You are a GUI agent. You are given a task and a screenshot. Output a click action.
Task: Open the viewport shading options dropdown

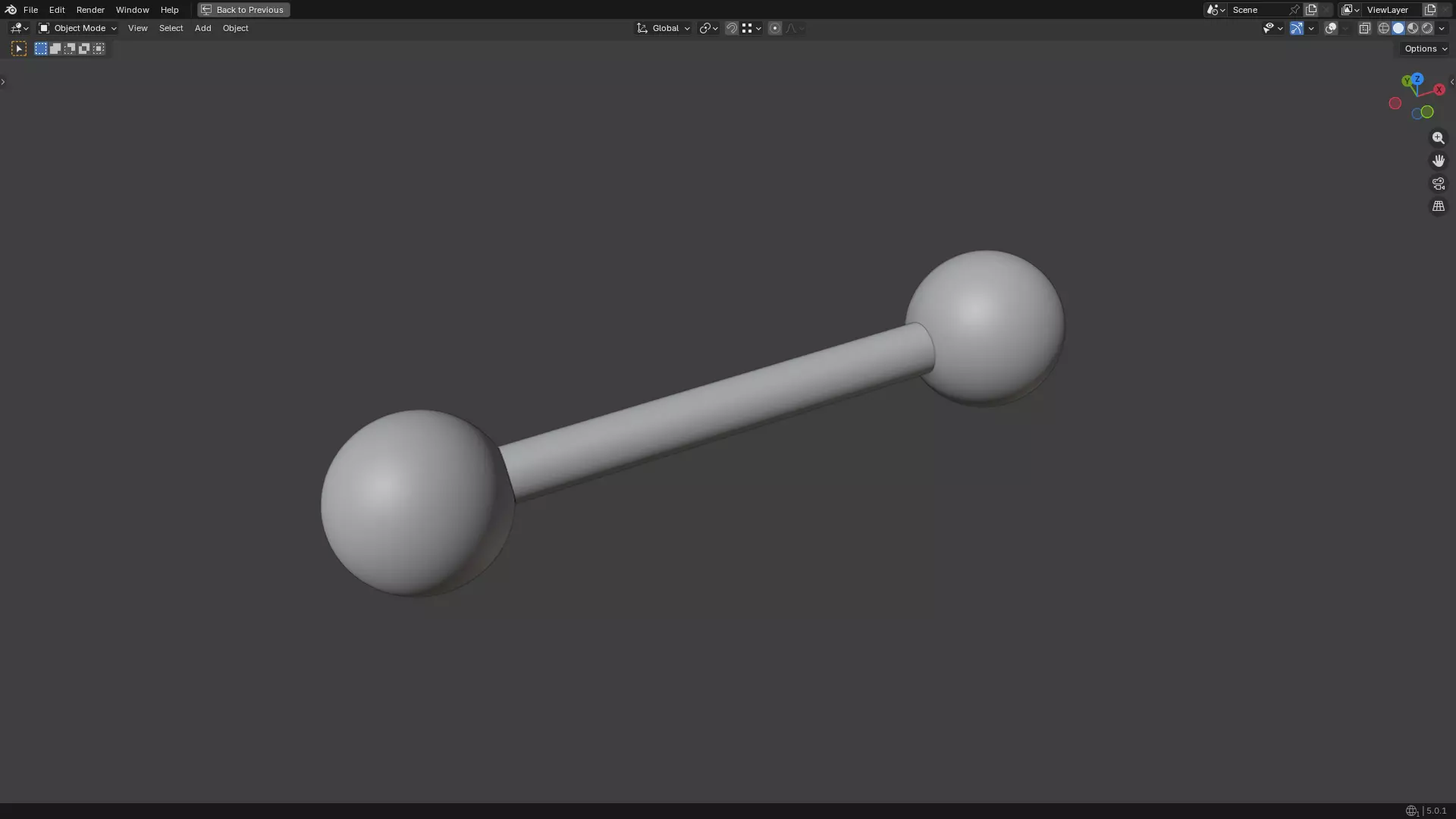coord(1442,28)
